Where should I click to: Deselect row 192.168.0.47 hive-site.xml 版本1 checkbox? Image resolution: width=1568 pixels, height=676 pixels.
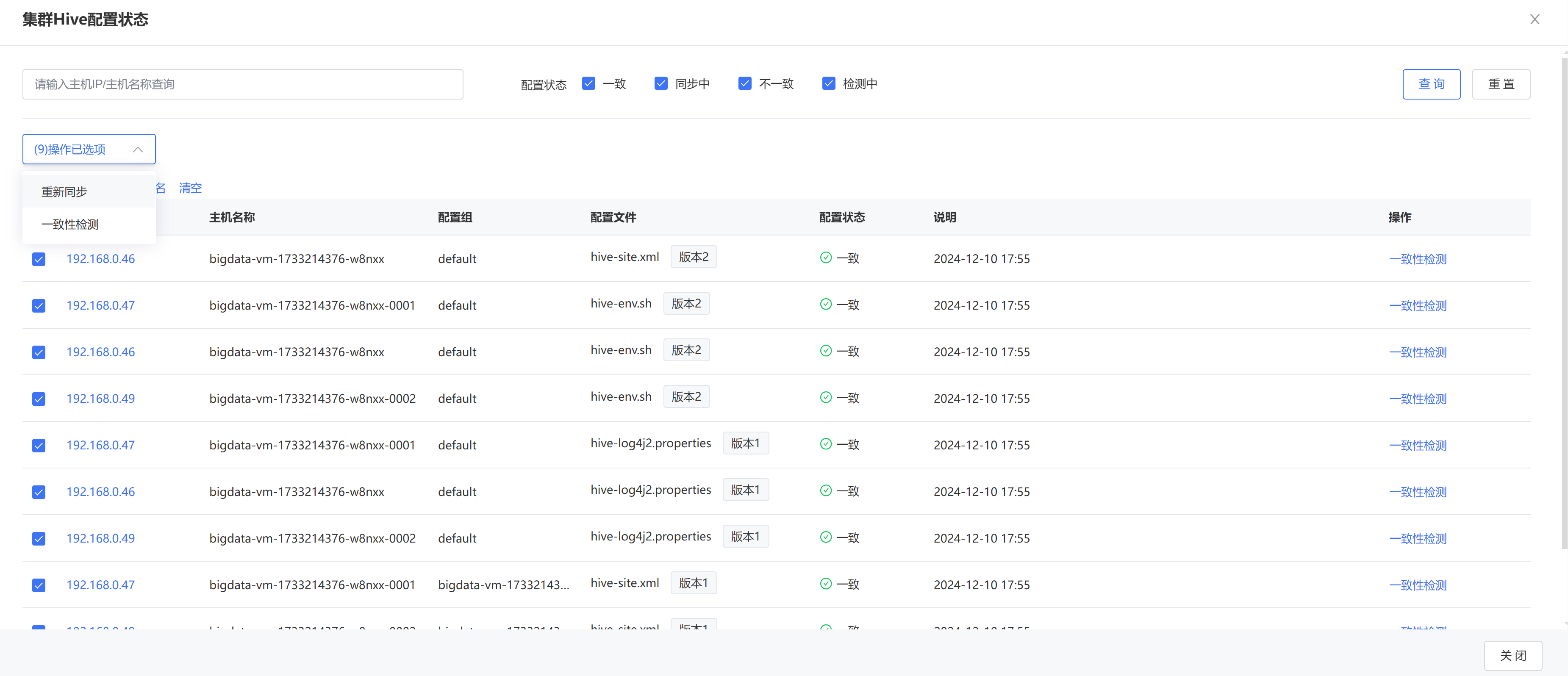[x=39, y=585]
